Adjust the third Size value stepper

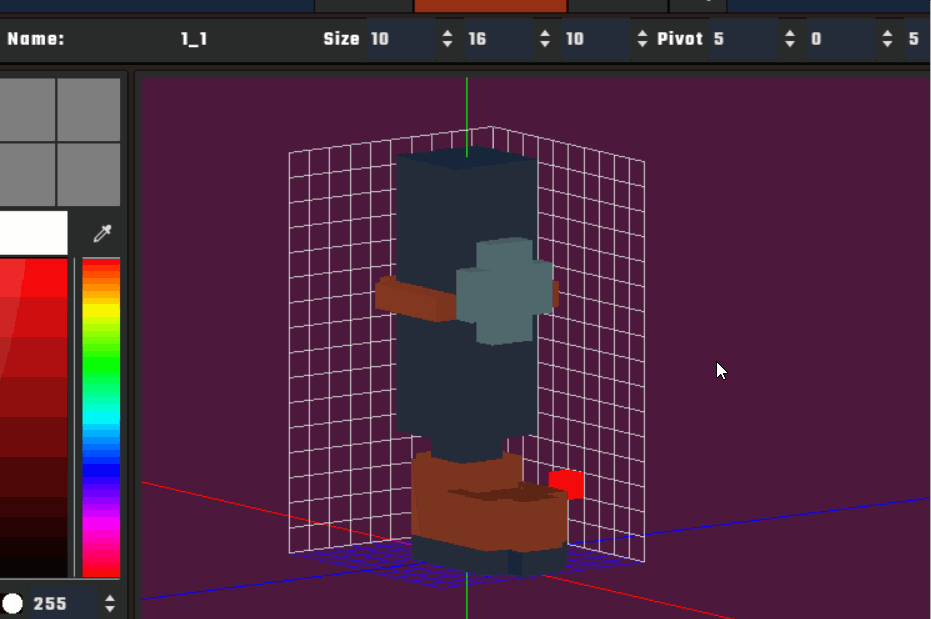coord(642,39)
